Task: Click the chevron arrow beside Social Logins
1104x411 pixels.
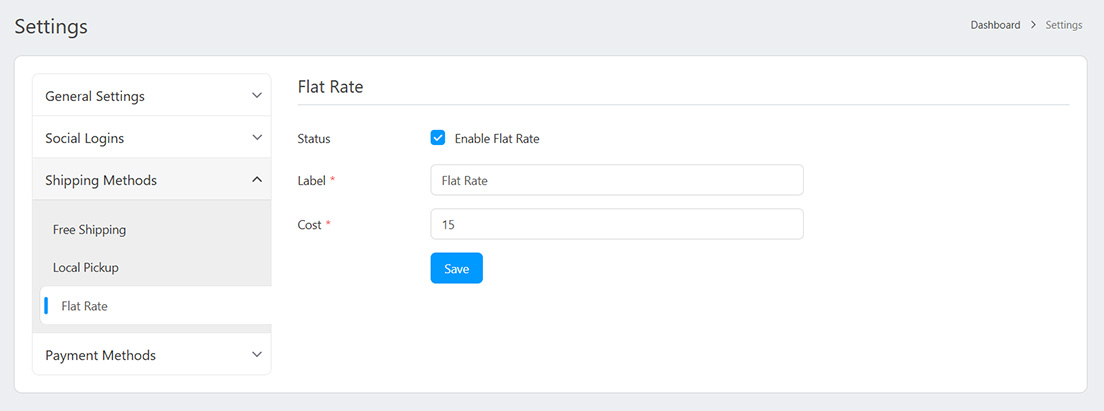Action: coord(257,138)
